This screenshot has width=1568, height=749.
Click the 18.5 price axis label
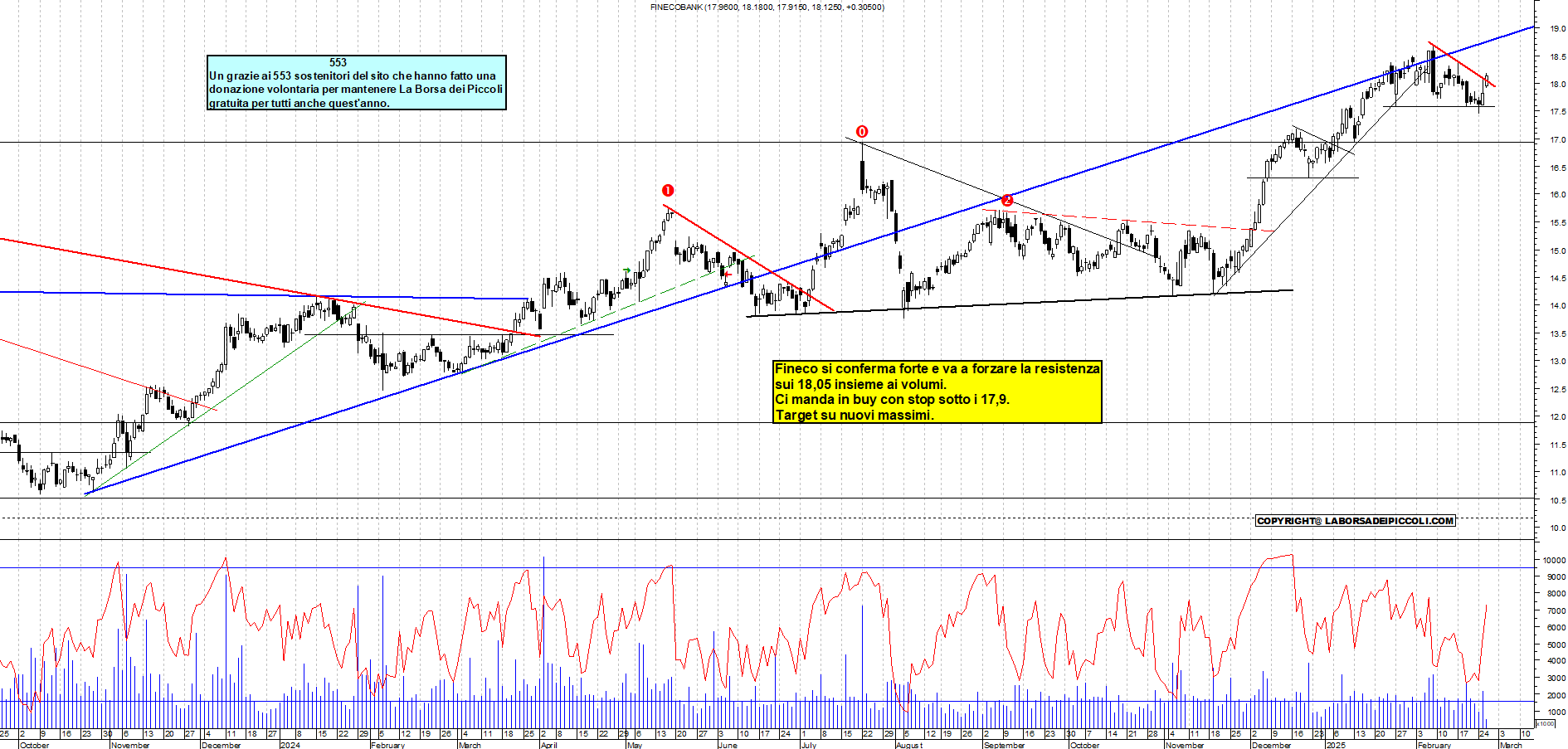(x=1557, y=57)
